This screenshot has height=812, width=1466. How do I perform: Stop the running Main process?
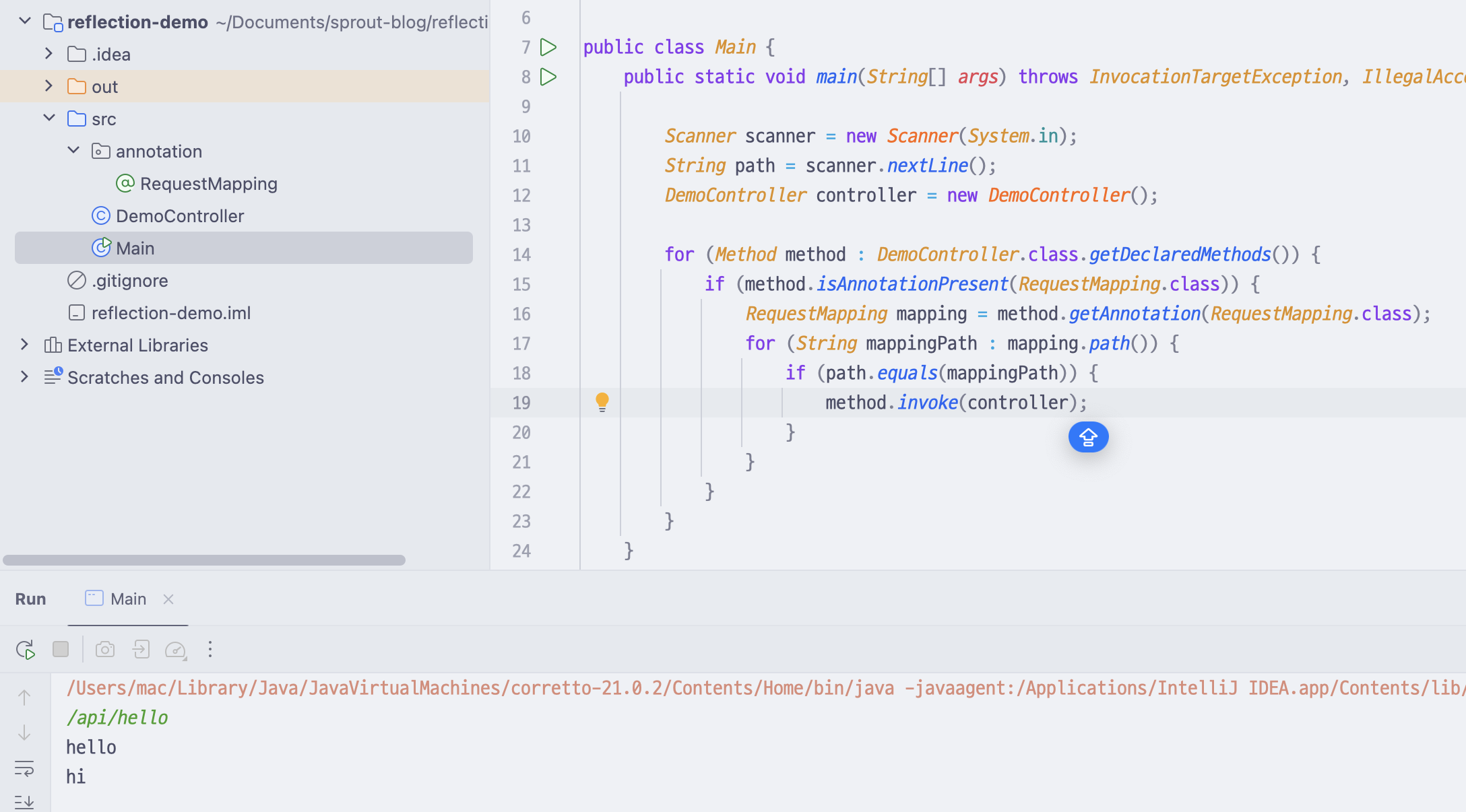pyautogui.click(x=61, y=649)
